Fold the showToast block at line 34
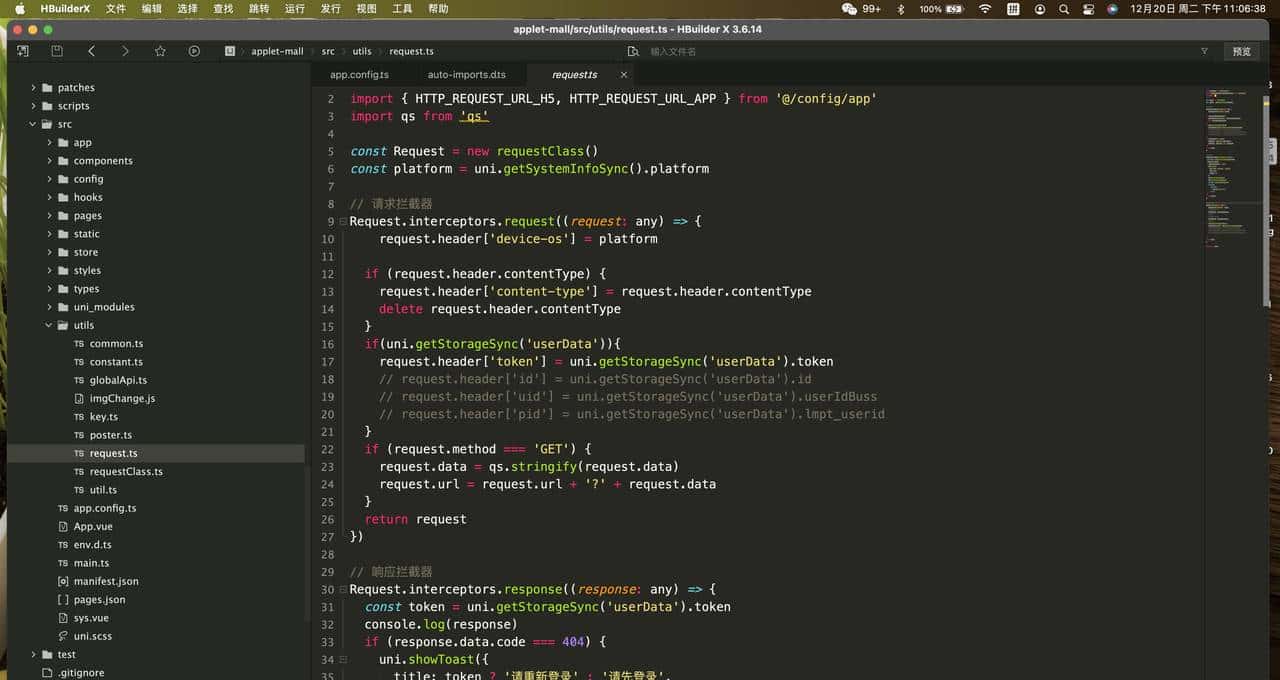This screenshot has height=680, width=1280. [x=343, y=660]
